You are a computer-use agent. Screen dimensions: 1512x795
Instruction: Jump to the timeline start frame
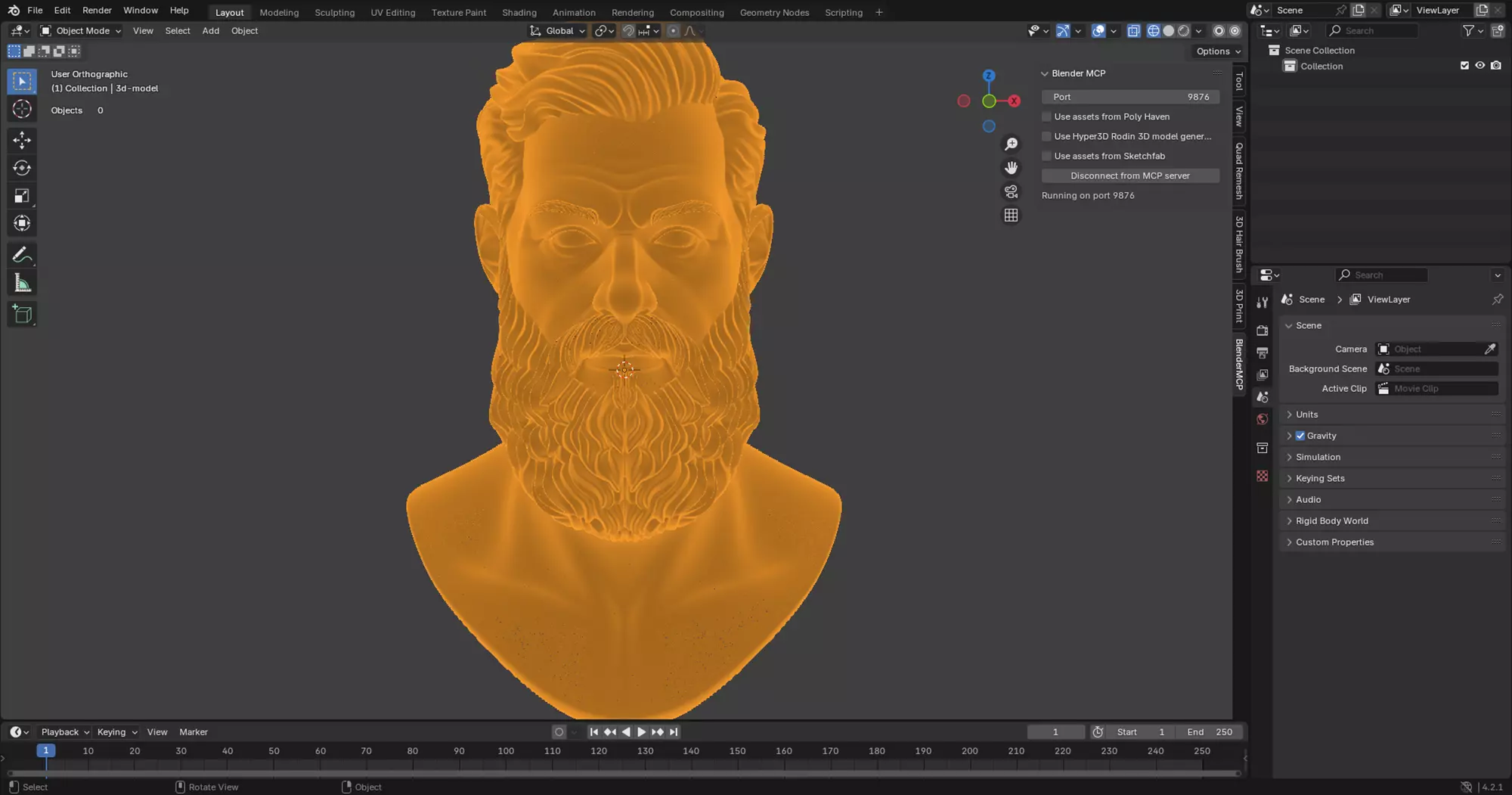coord(593,732)
